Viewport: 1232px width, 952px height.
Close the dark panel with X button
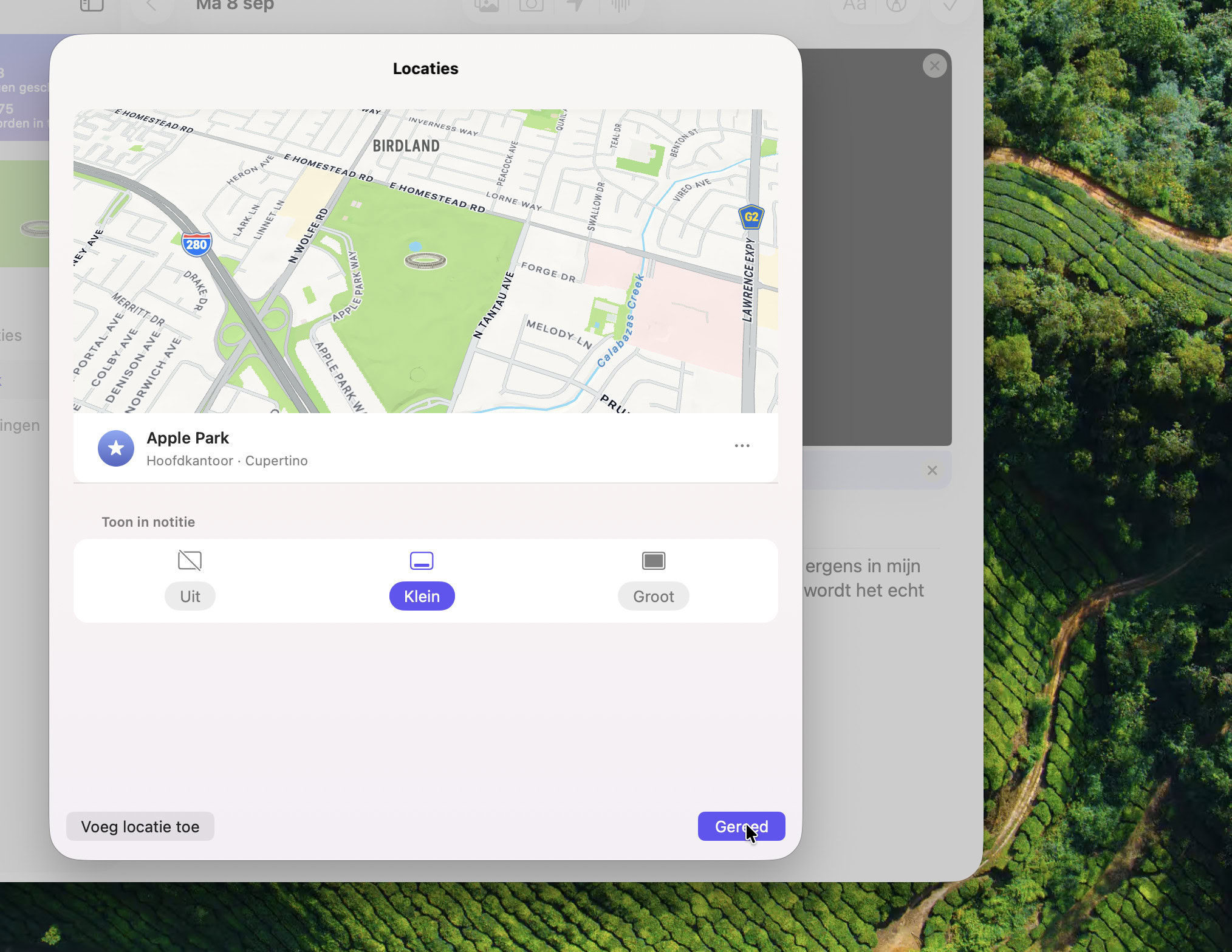tap(934, 66)
